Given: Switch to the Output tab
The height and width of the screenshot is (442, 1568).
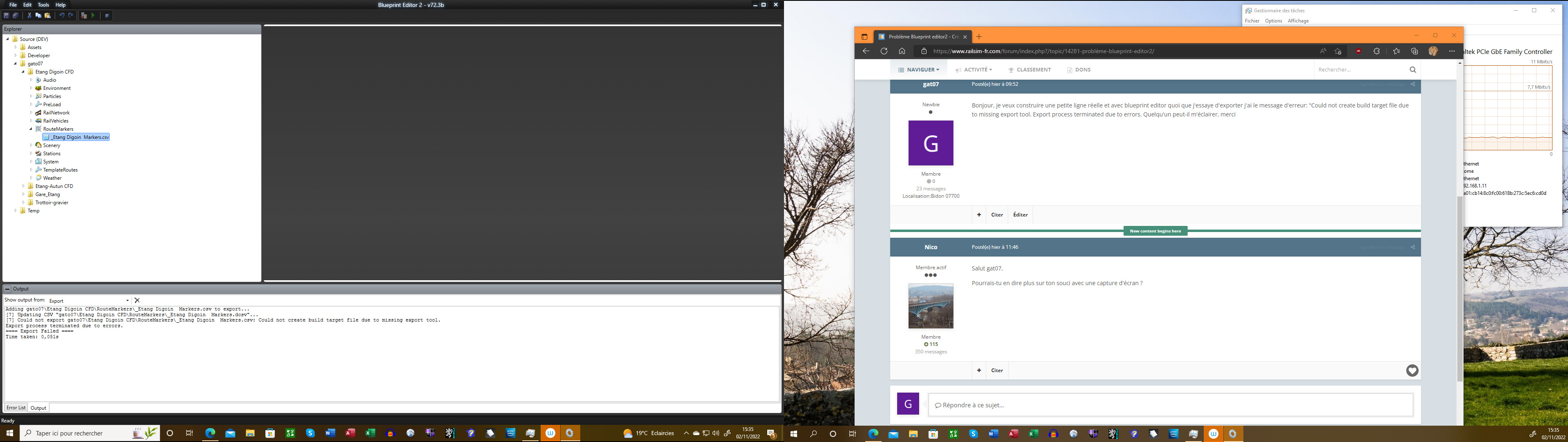Looking at the screenshot, I should pos(38,408).
